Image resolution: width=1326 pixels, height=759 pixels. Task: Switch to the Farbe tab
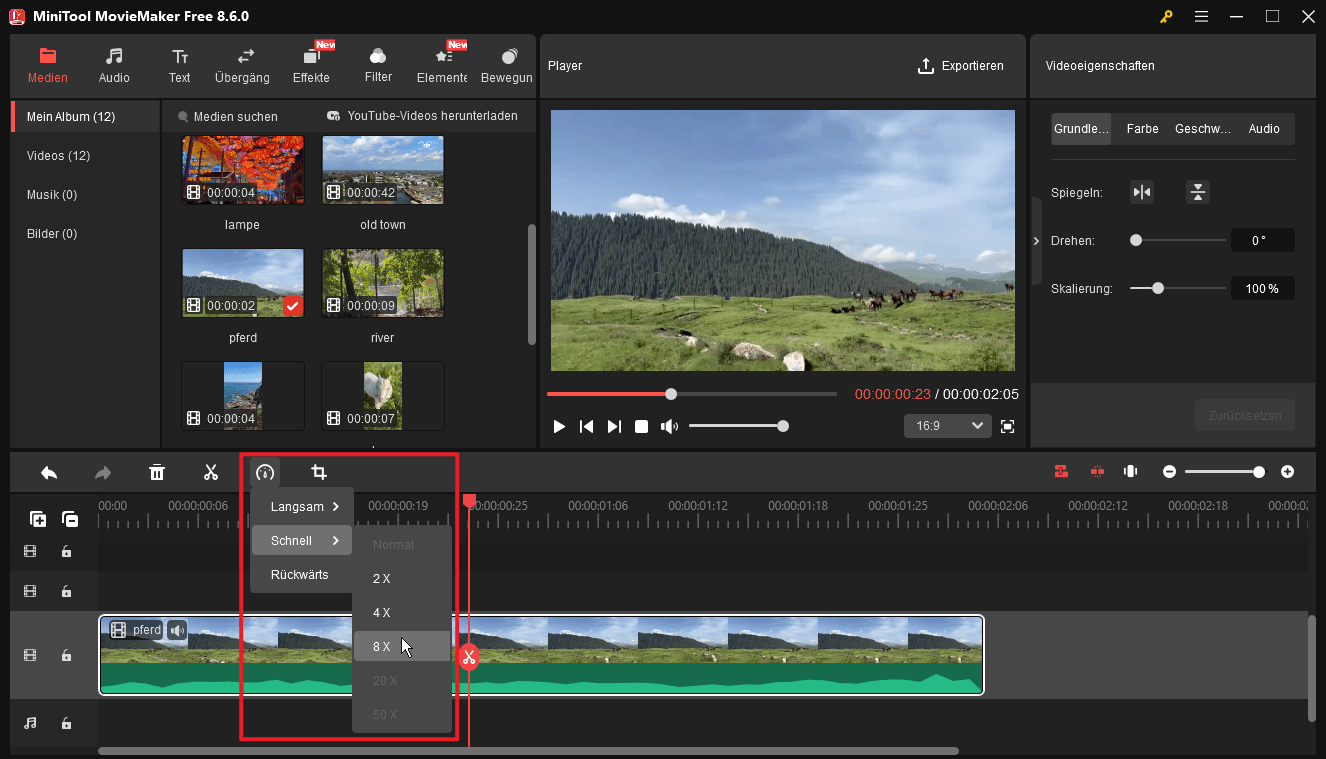[x=1142, y=128]
